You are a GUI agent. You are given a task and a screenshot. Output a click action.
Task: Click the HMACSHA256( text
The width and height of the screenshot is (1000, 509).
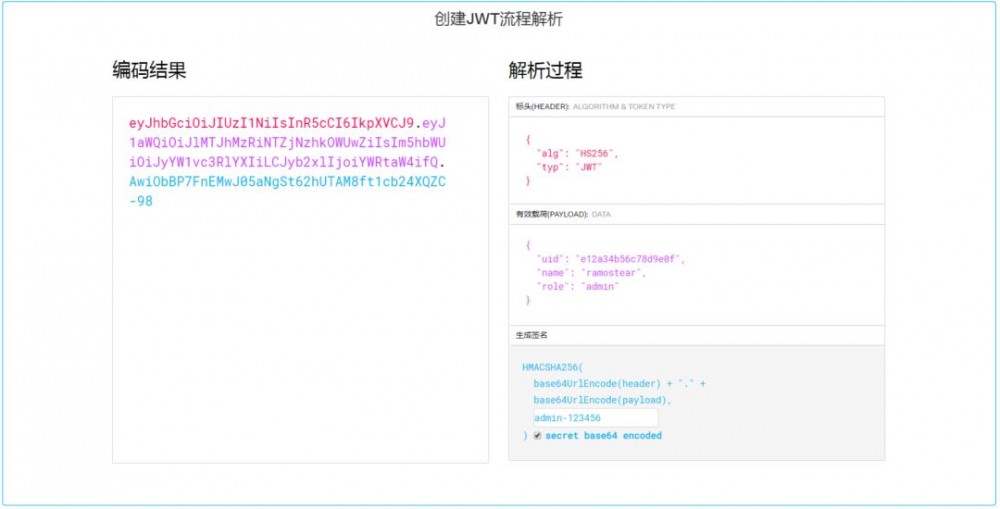click(x=552, y=367)
